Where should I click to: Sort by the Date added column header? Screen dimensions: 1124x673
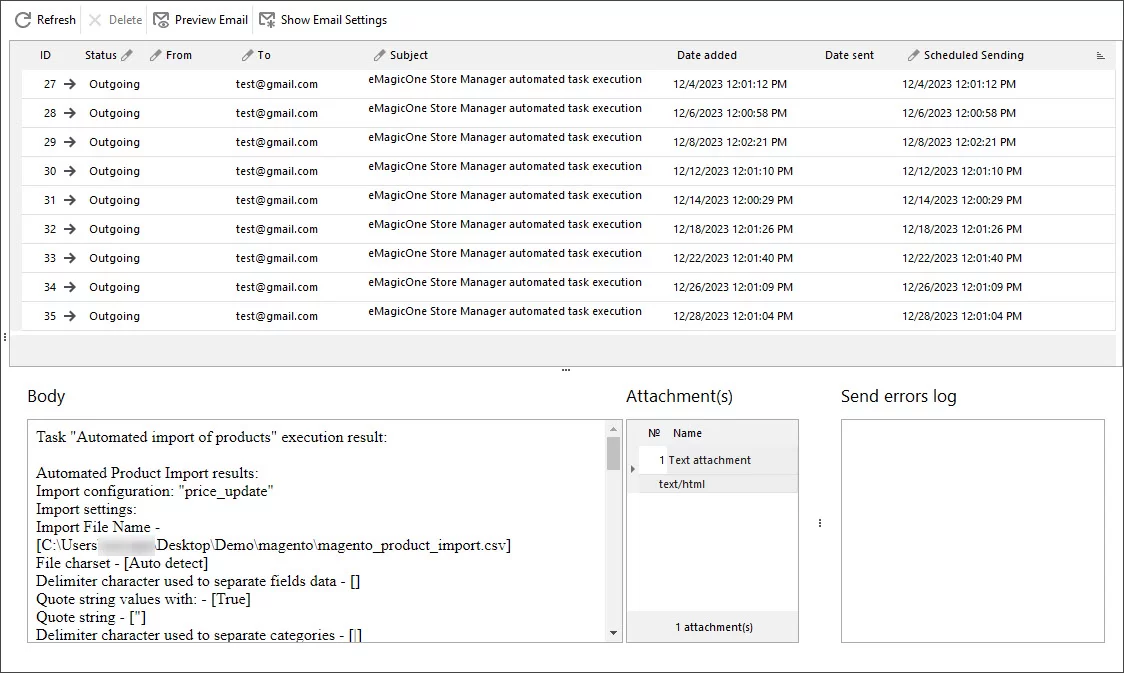(x=706, y=55)
